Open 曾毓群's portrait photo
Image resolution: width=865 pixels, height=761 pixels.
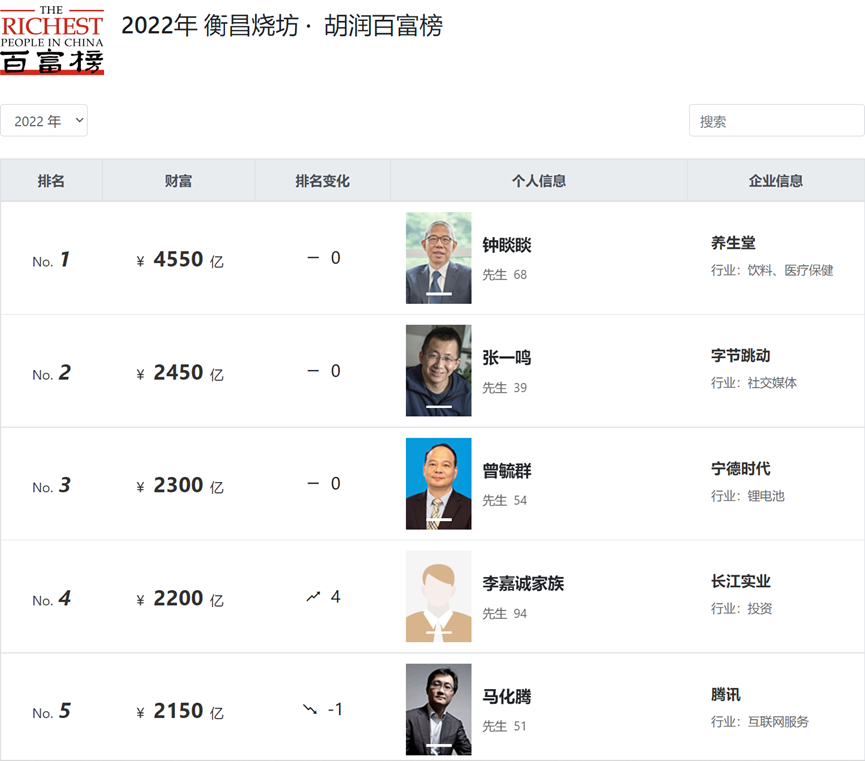click(438, 484)
